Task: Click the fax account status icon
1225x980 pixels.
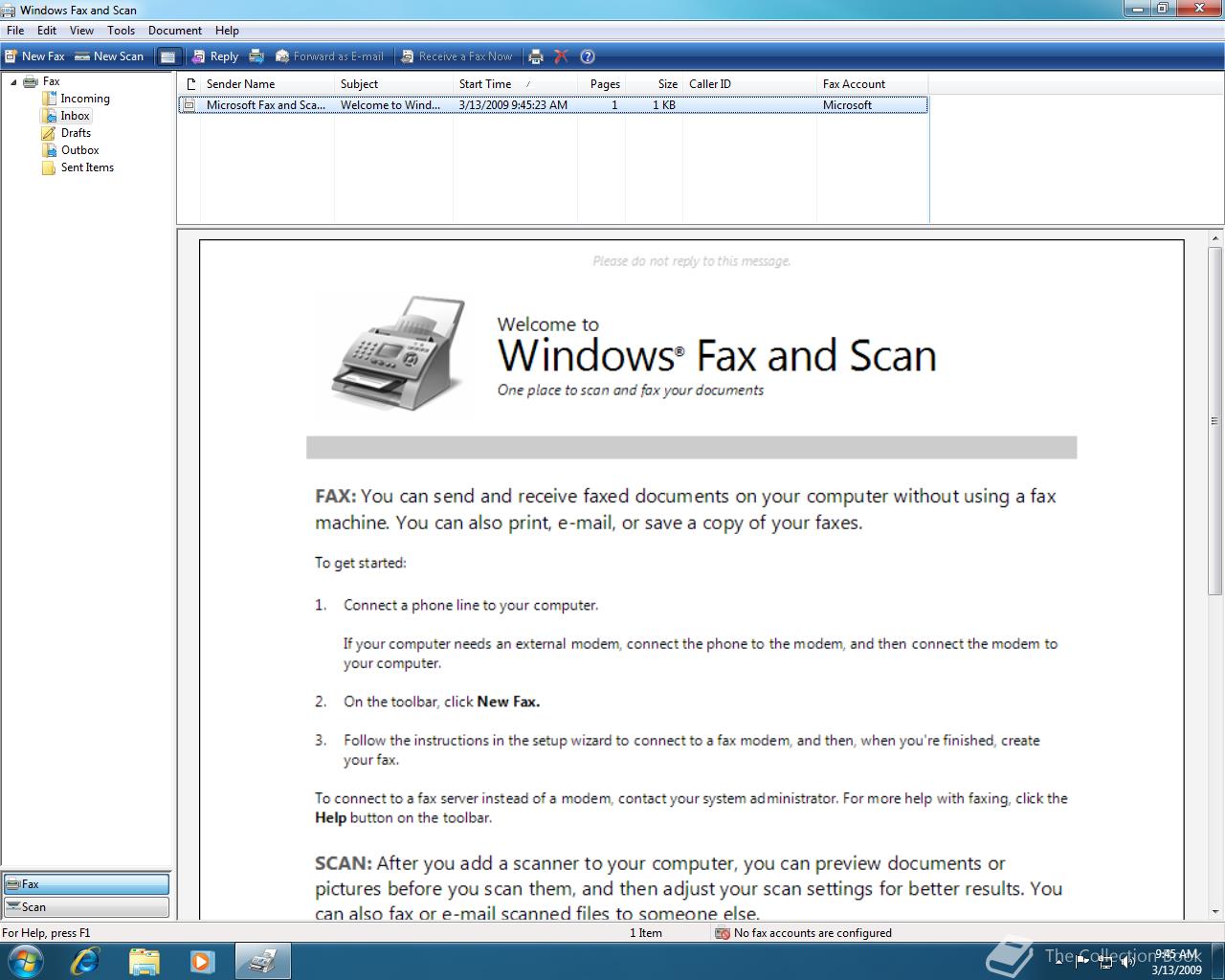Action: coord(723,933)
